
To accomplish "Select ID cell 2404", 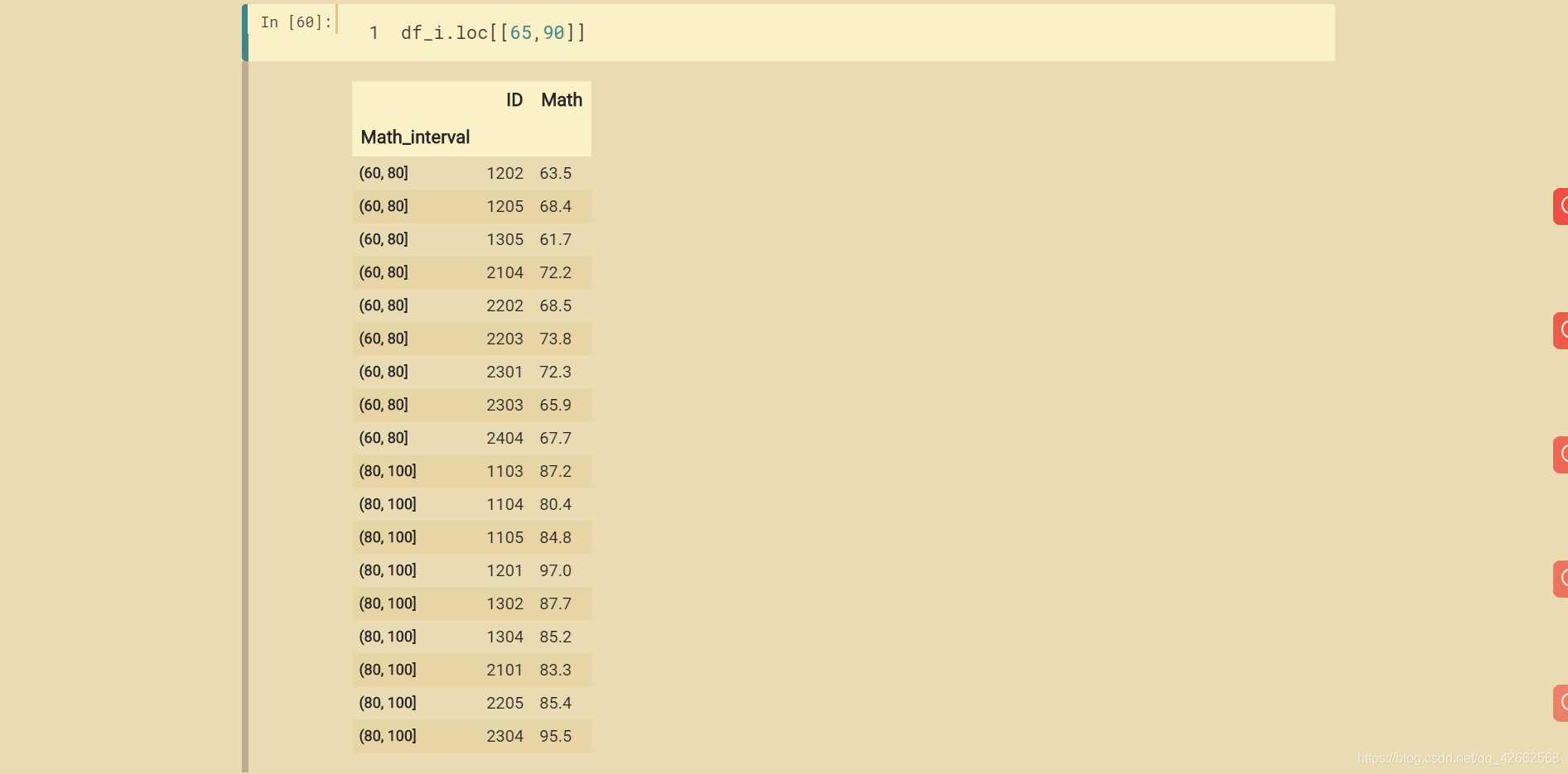I will pos(504,438).
